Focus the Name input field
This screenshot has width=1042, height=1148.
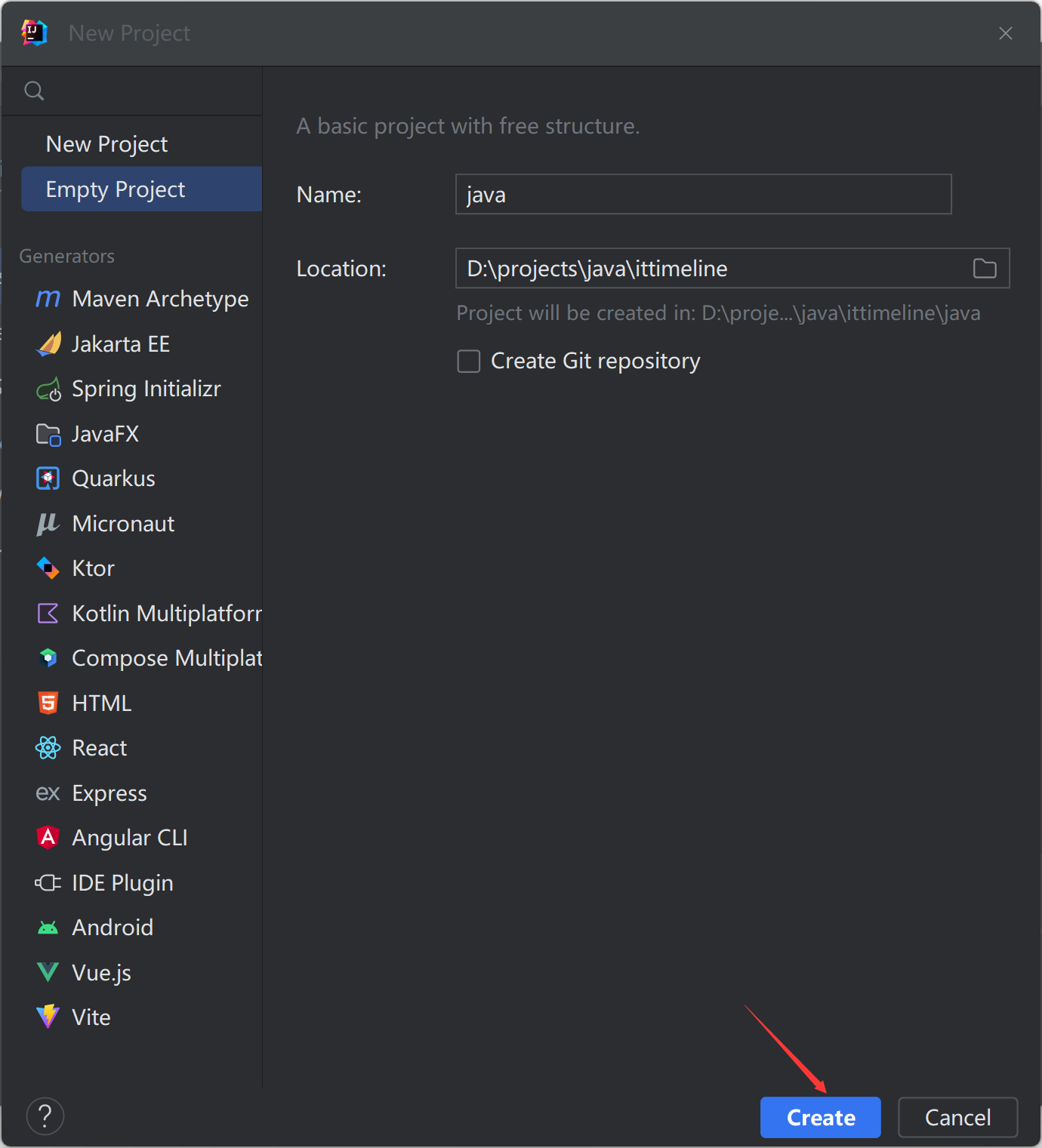[704, 195]
